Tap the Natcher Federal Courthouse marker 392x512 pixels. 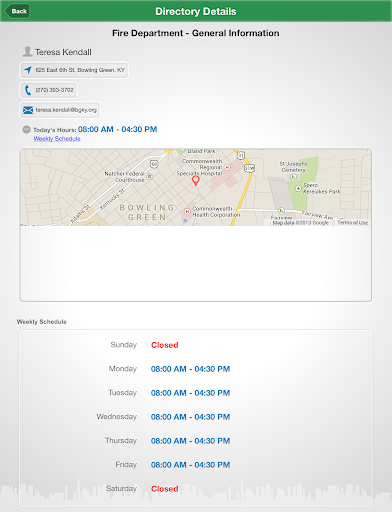tap(150, 176)
